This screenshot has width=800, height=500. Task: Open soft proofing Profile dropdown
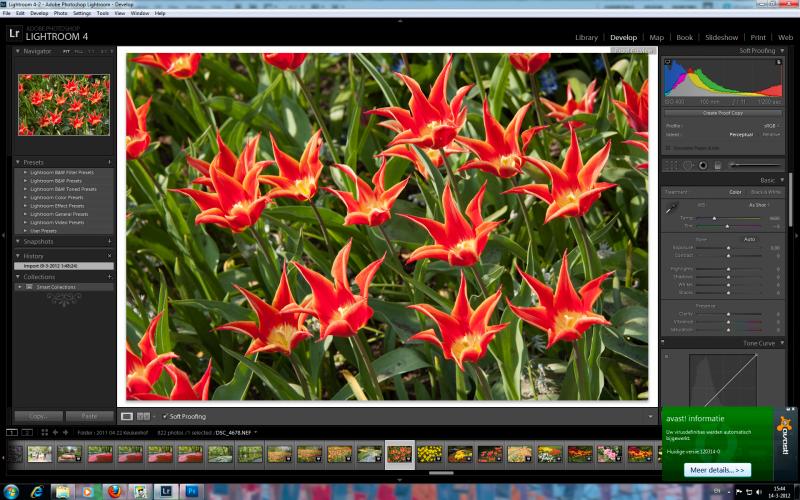point(771,126)
